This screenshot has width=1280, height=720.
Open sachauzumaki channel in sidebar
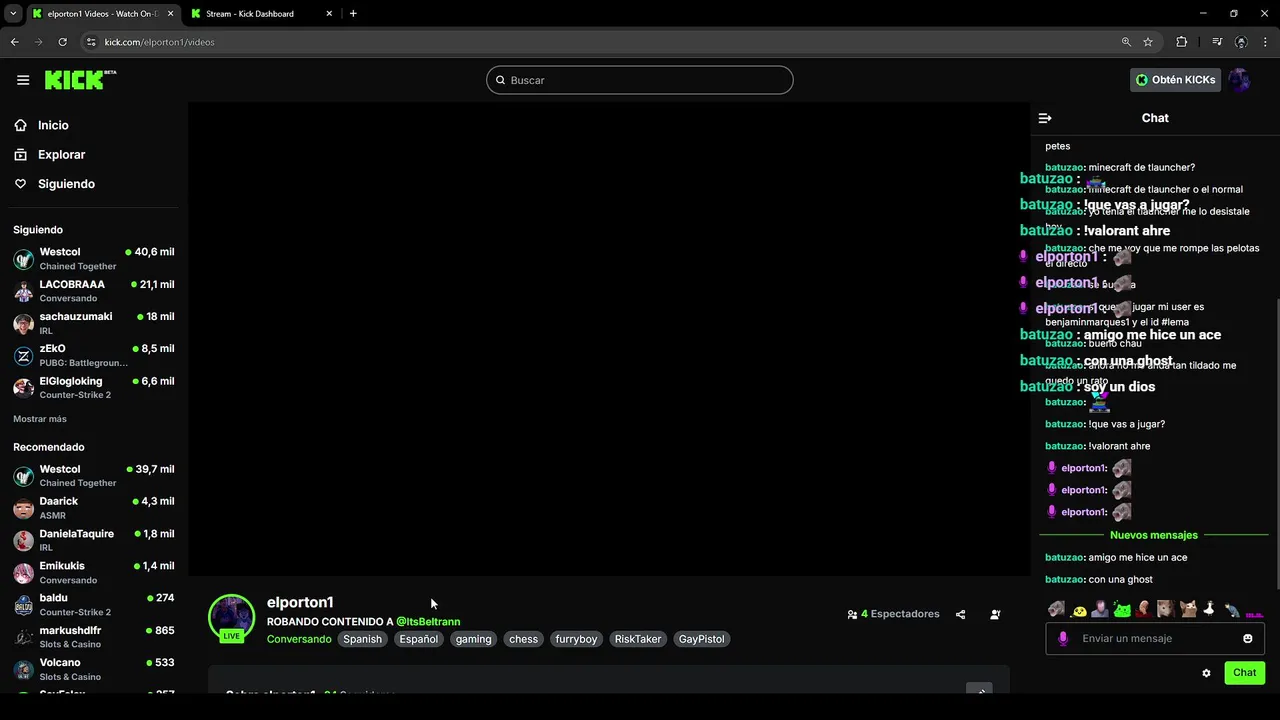click(94, 323)
